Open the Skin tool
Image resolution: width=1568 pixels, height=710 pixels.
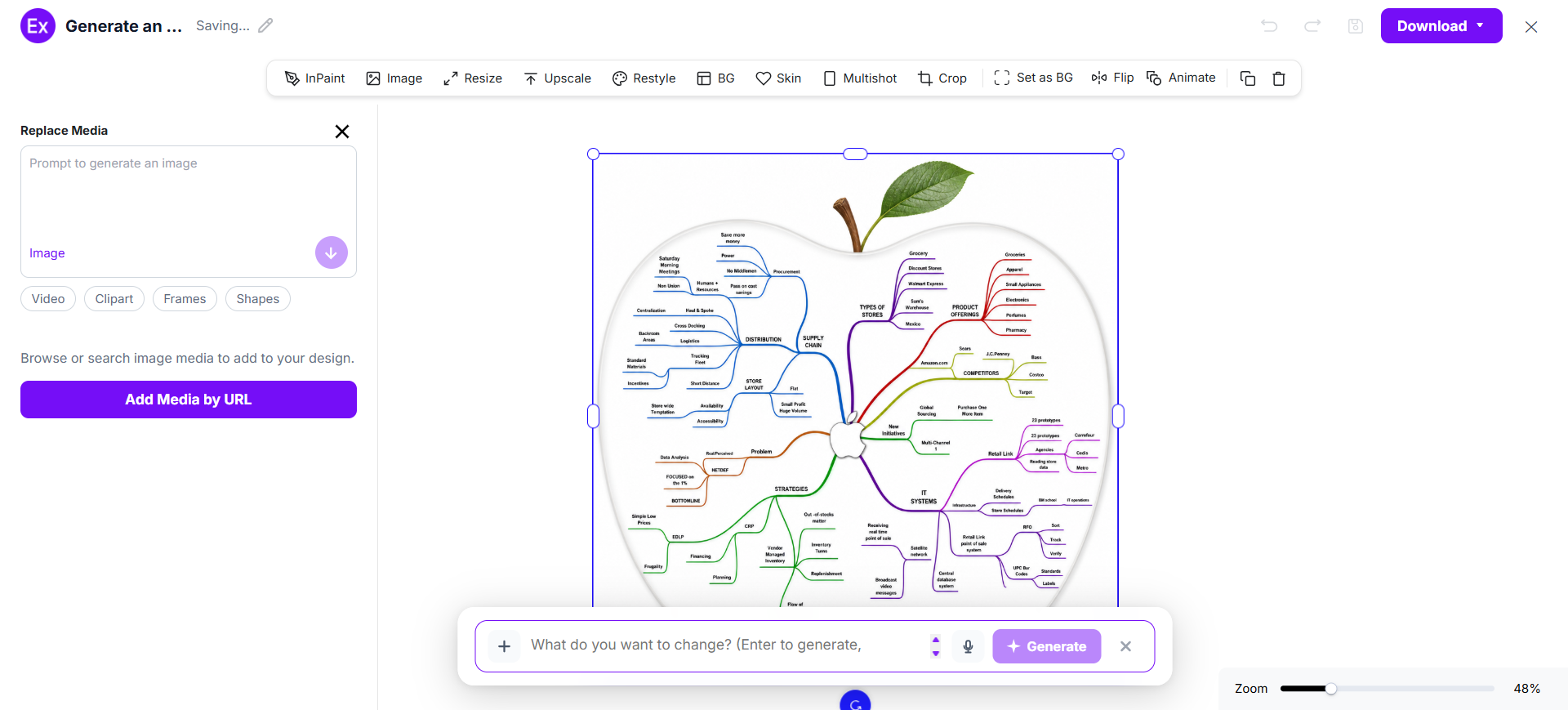[778, 78]
